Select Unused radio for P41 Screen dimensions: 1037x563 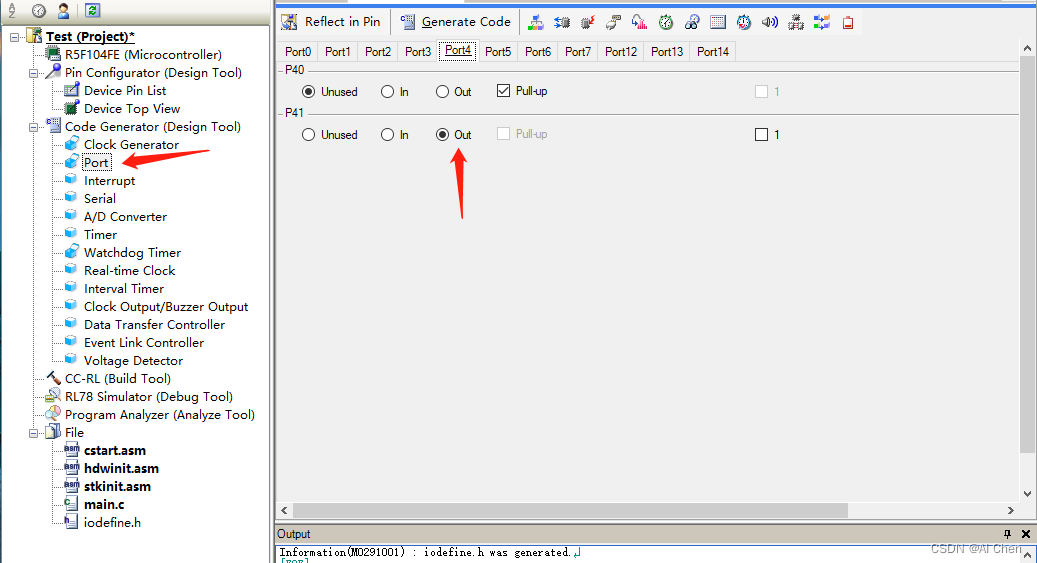click(308, 135)
